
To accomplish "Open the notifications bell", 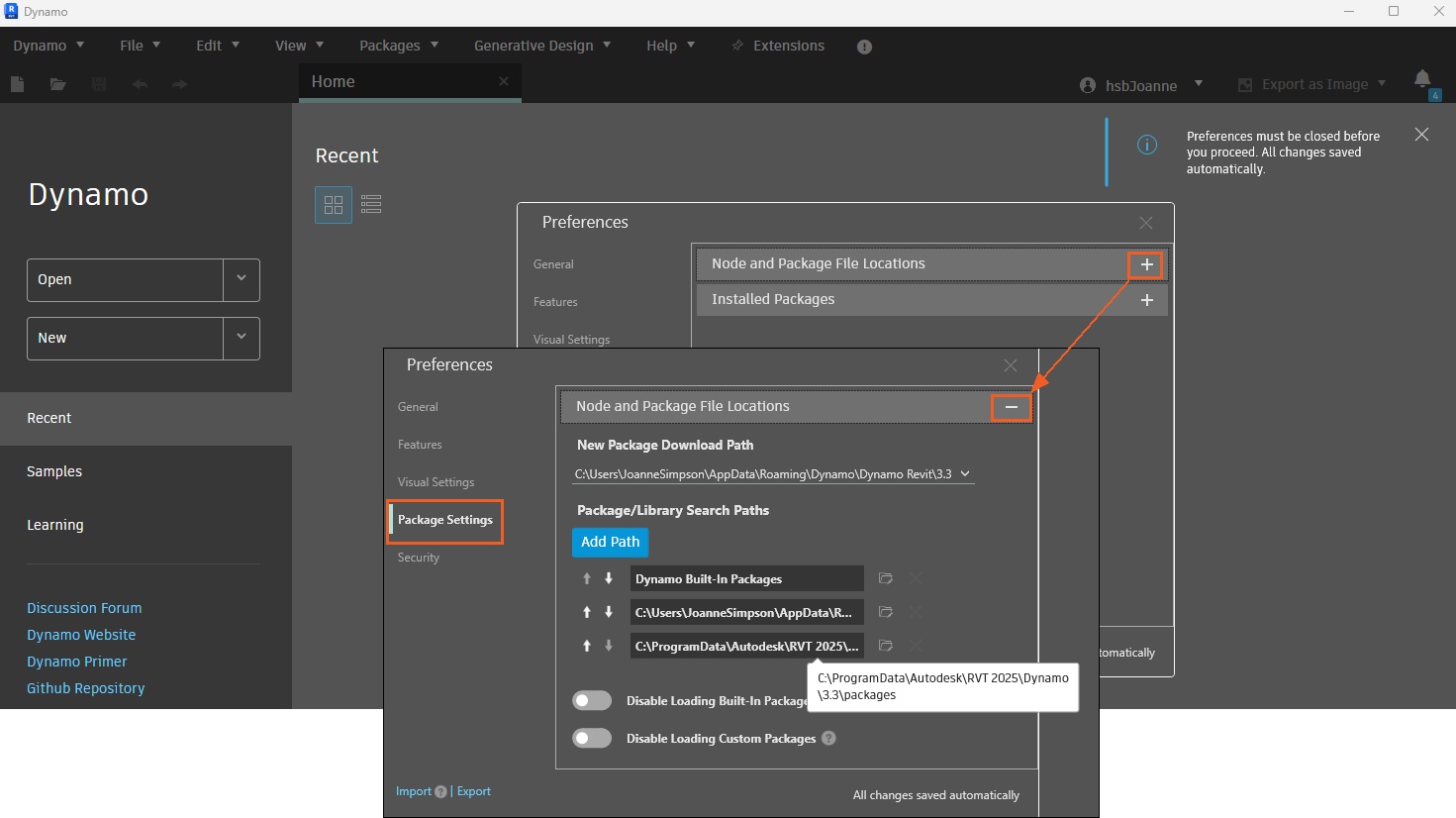I will pos(1422,78).
